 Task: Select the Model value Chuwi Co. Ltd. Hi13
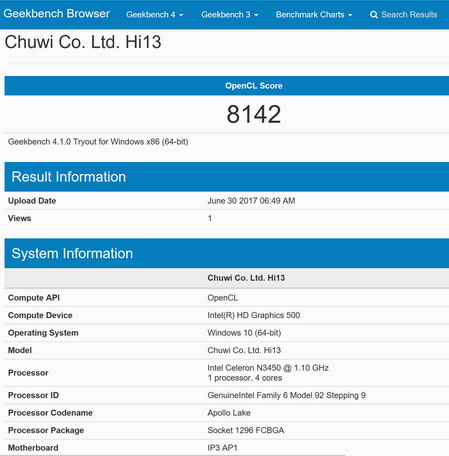click(244, 350)
